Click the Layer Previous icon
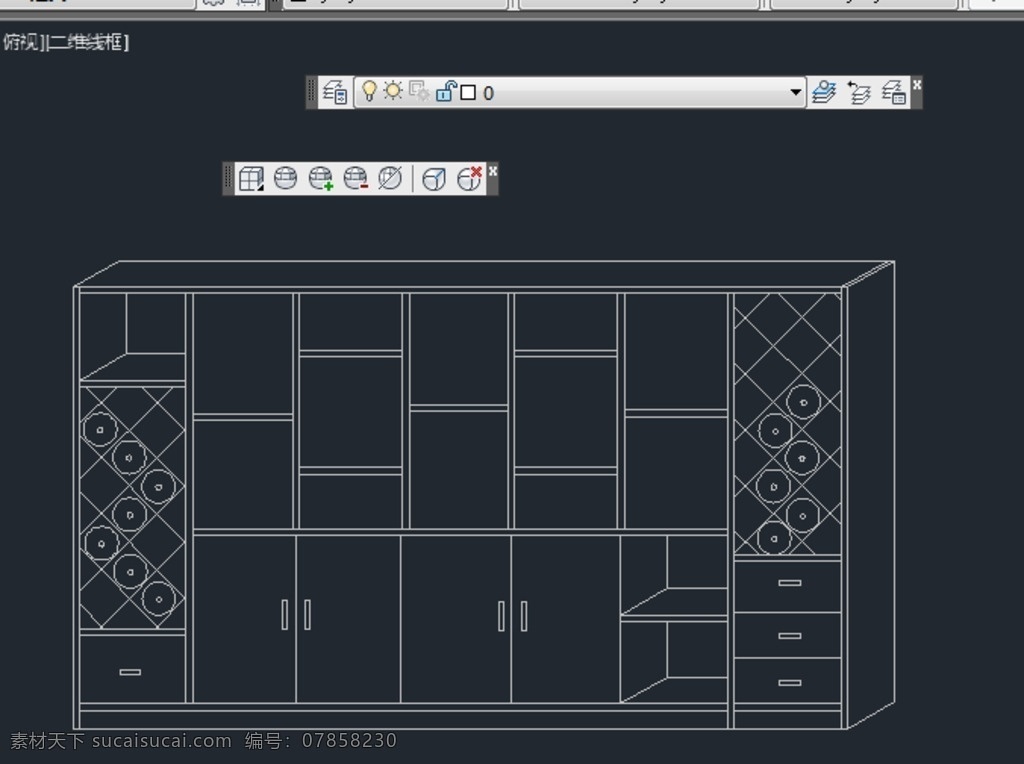Screen dimensions: 1024x764 click(859, 92)
